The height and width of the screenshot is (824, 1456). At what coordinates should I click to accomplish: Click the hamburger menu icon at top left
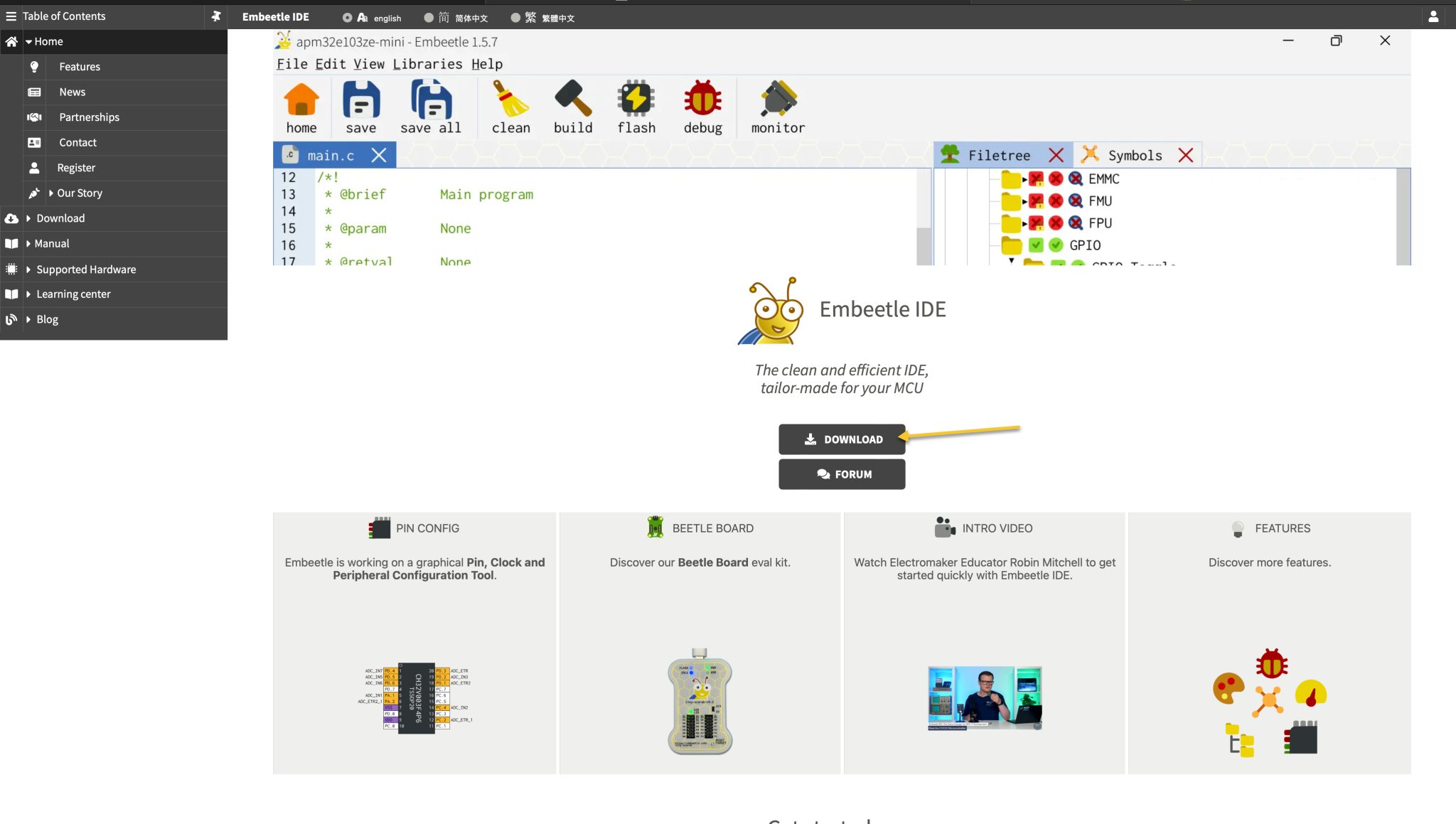[11, 16]
